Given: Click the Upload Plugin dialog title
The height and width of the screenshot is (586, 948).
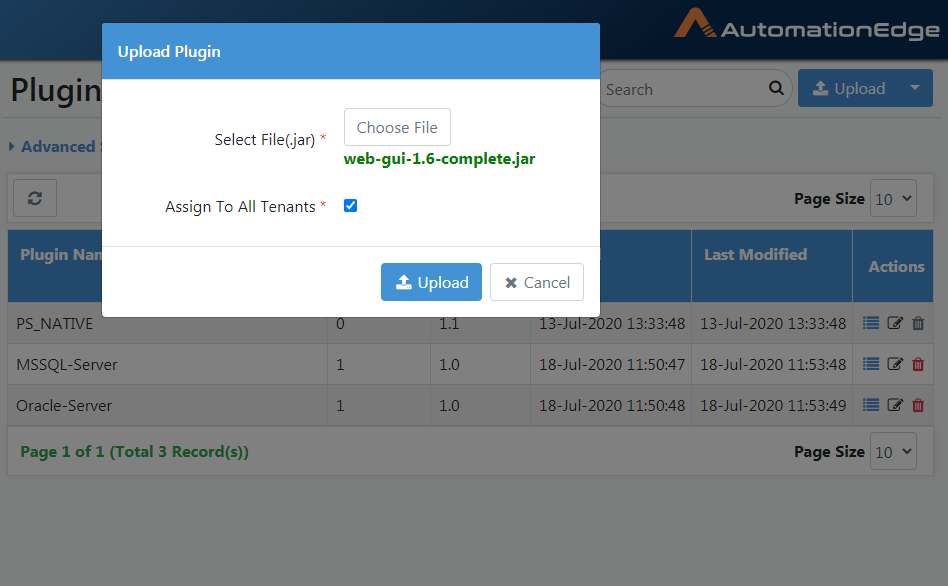Looking at the screenshot, I should coord(169,52).
